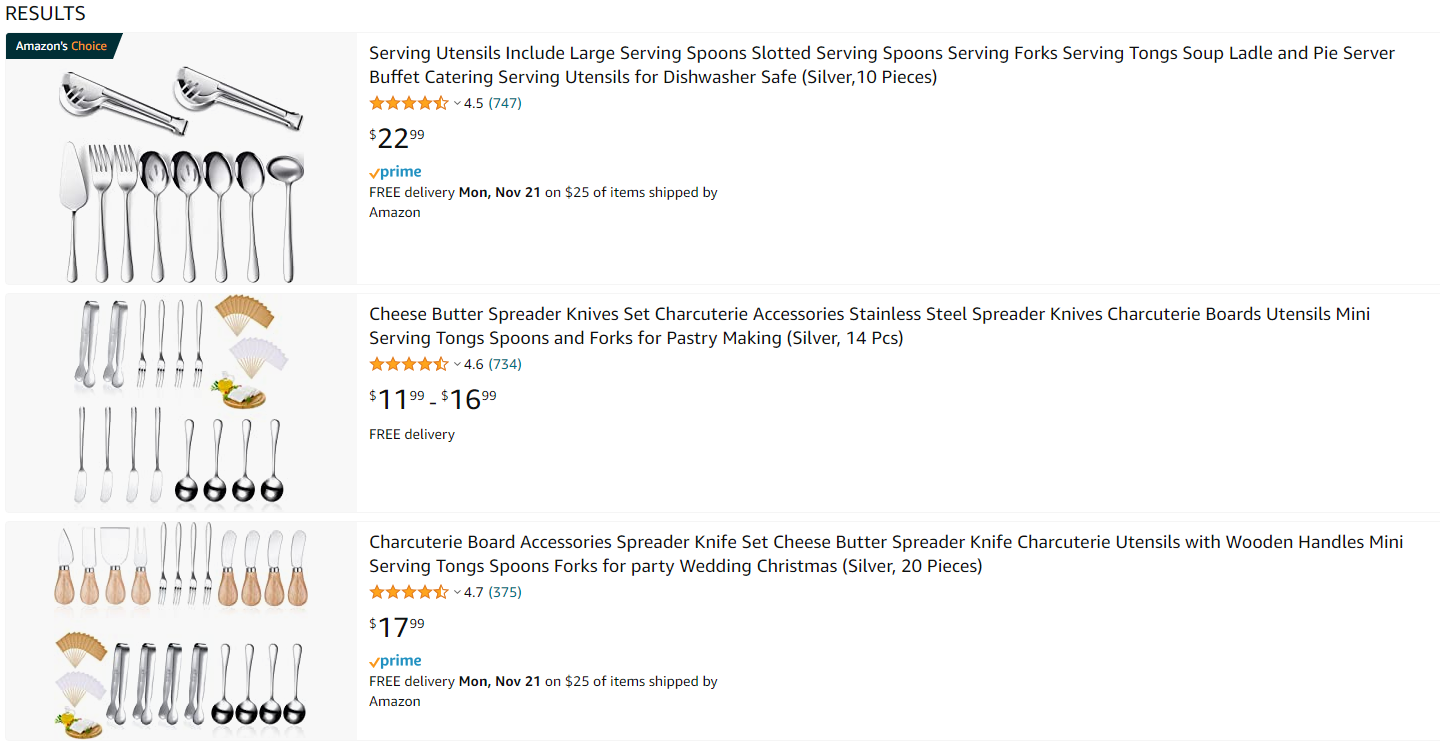Click the Amazon's Choice badge
This screenshot has width=1440, height=745.
pos(63,46)
